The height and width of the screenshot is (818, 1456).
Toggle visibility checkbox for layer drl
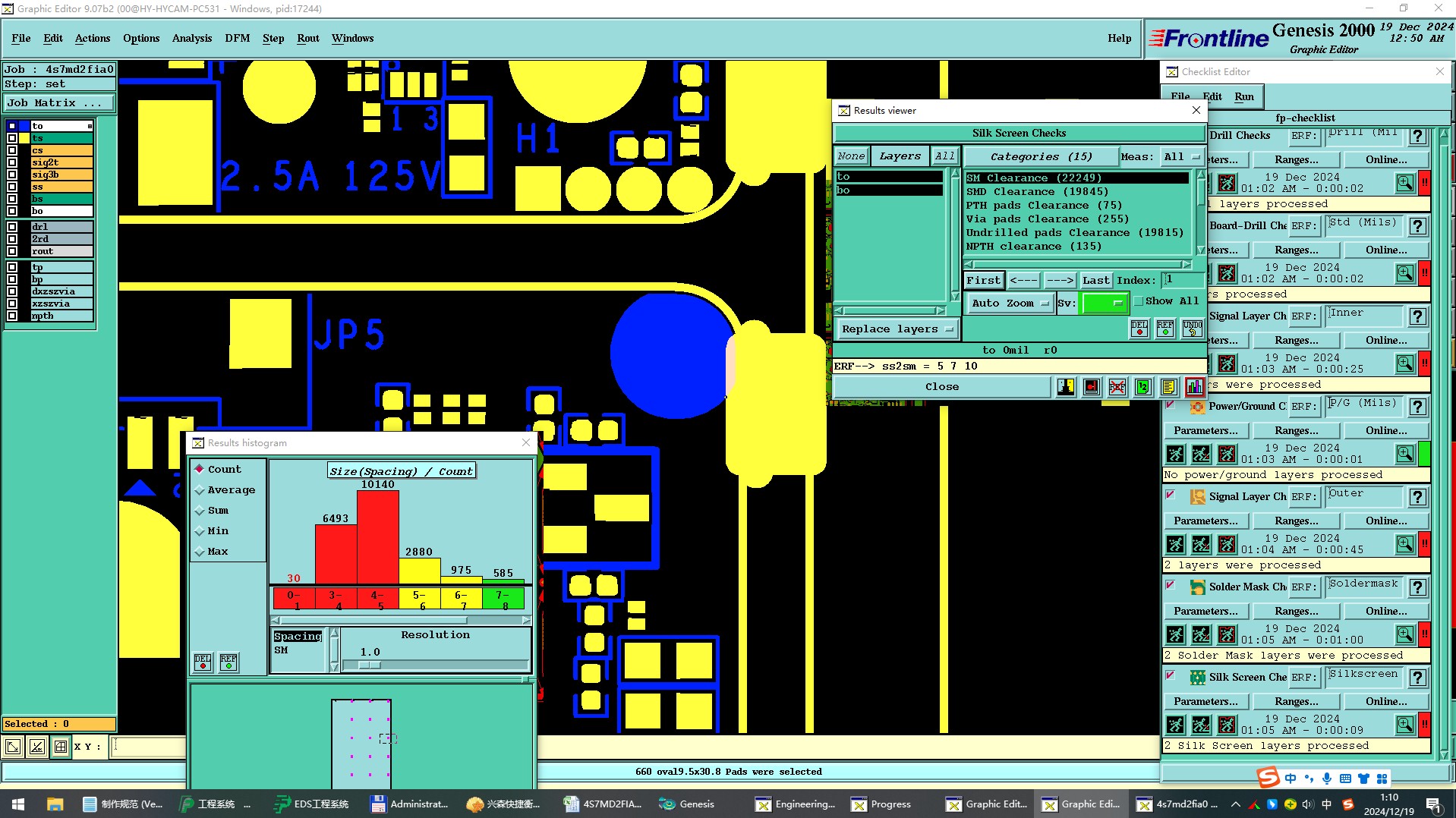pos(12,227)
